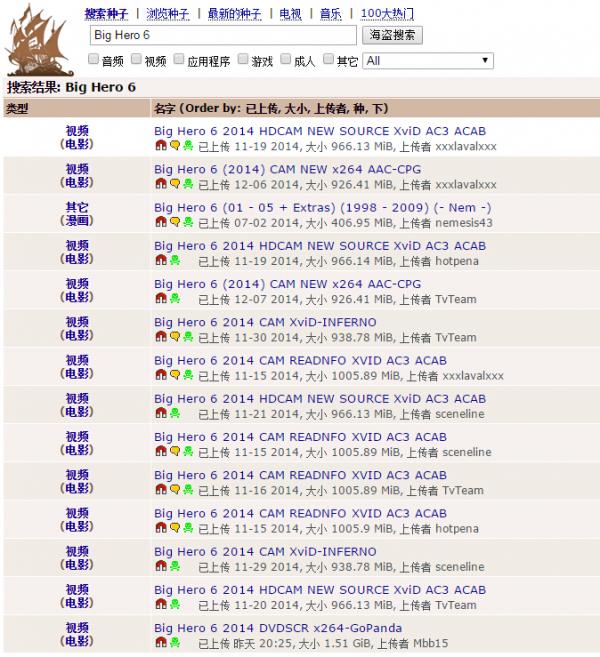Click magnet icon on sceneline HDCAM 11-21 row
Image resolution: width=600 pixels, height=657 pixels.
tap(161, 413)
